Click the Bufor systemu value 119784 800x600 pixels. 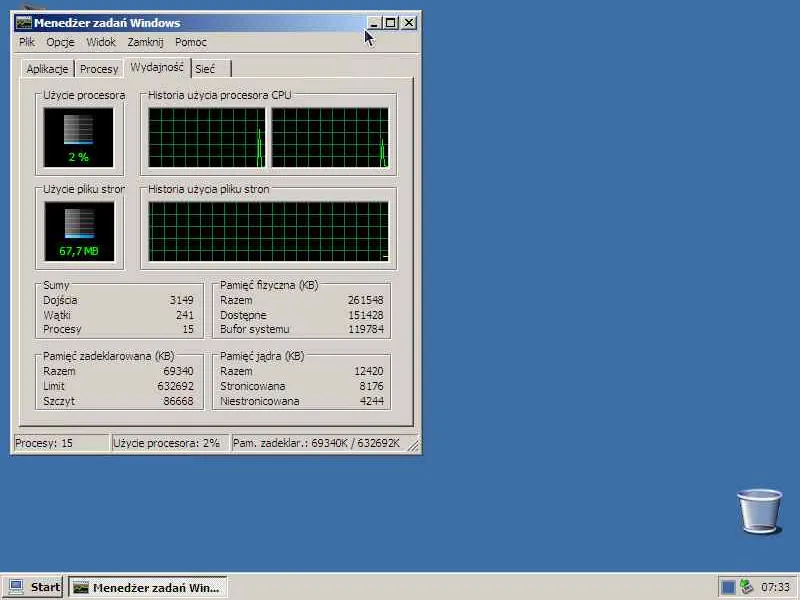[x=365, y=329]
